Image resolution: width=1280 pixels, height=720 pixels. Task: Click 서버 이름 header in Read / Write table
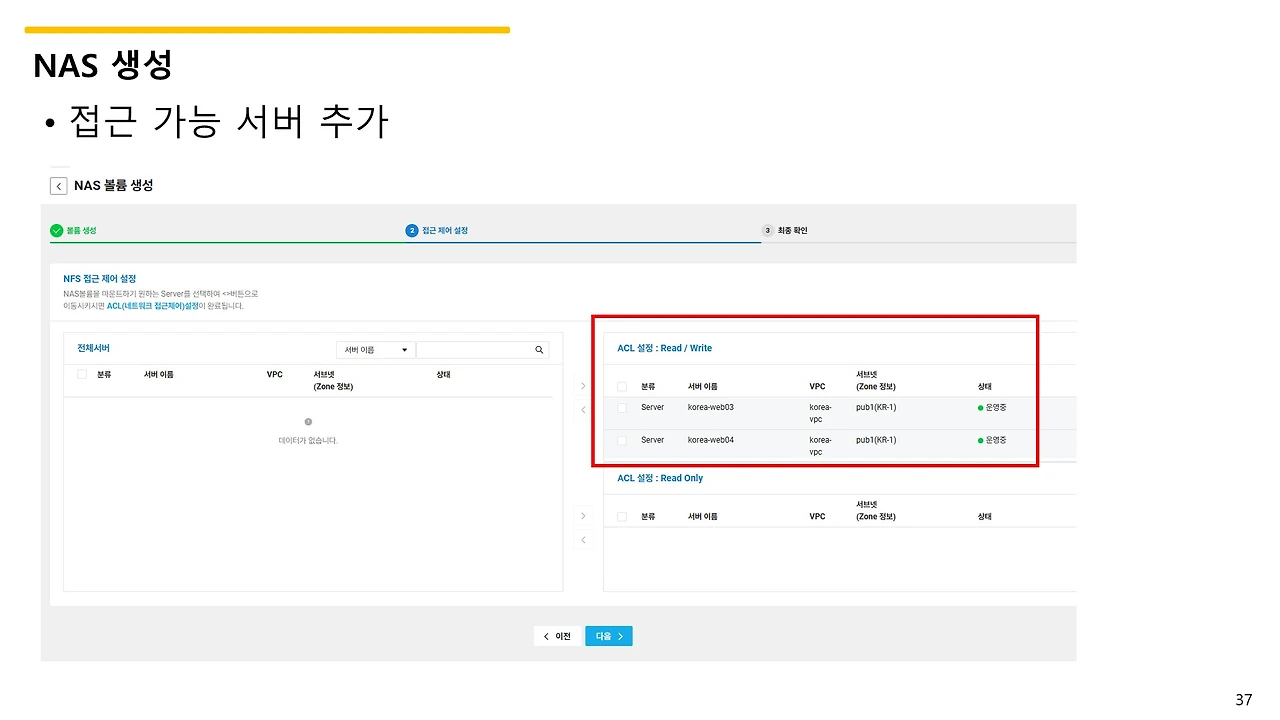click(x=703, y=386)
